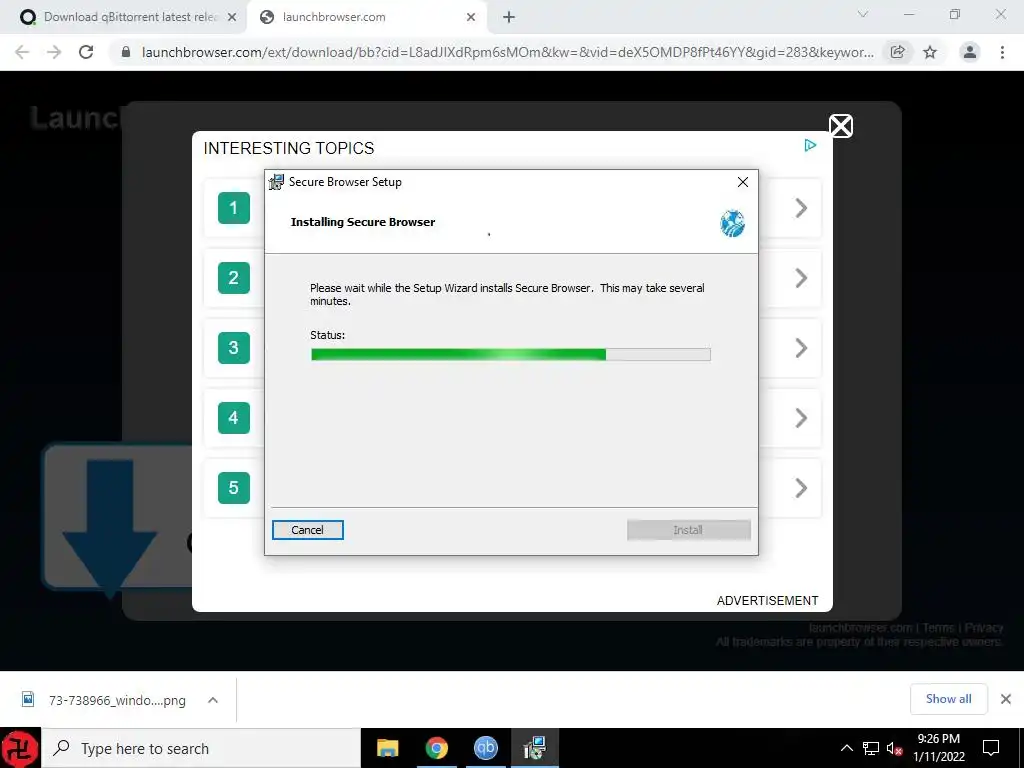Screen dimensions: 1024x768
Task: Click the taskbar clock showing 9:26 PM
Action: 938,748
